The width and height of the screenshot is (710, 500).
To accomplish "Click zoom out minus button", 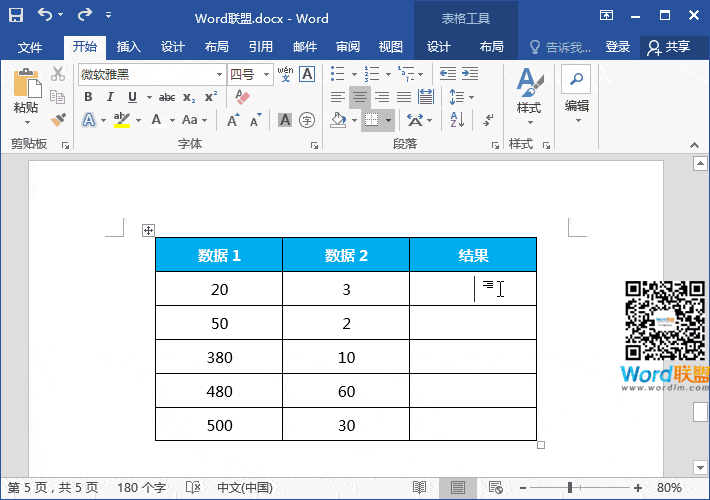I will pos(523,488).
